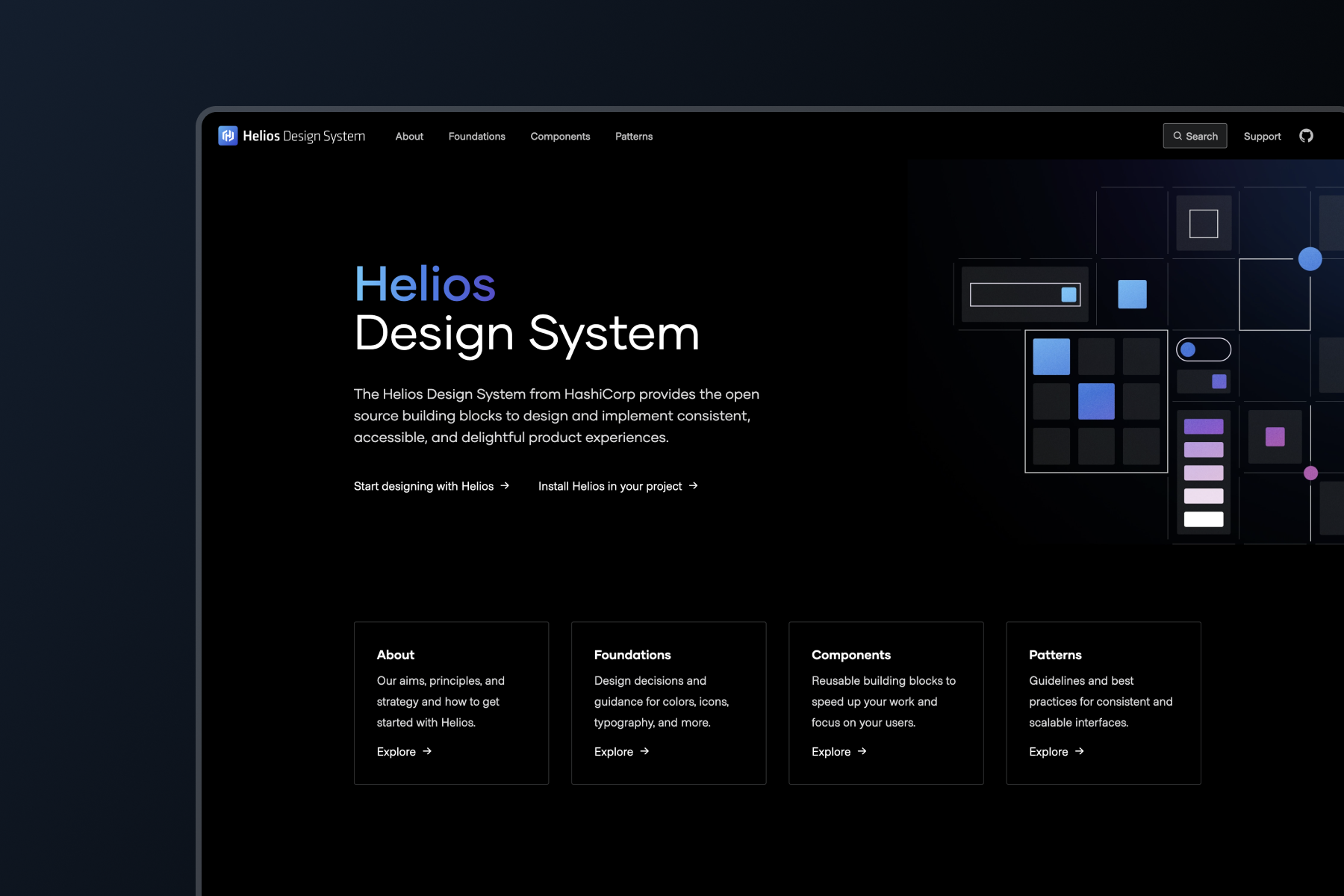Open the About nav menu

pos(409,137)
